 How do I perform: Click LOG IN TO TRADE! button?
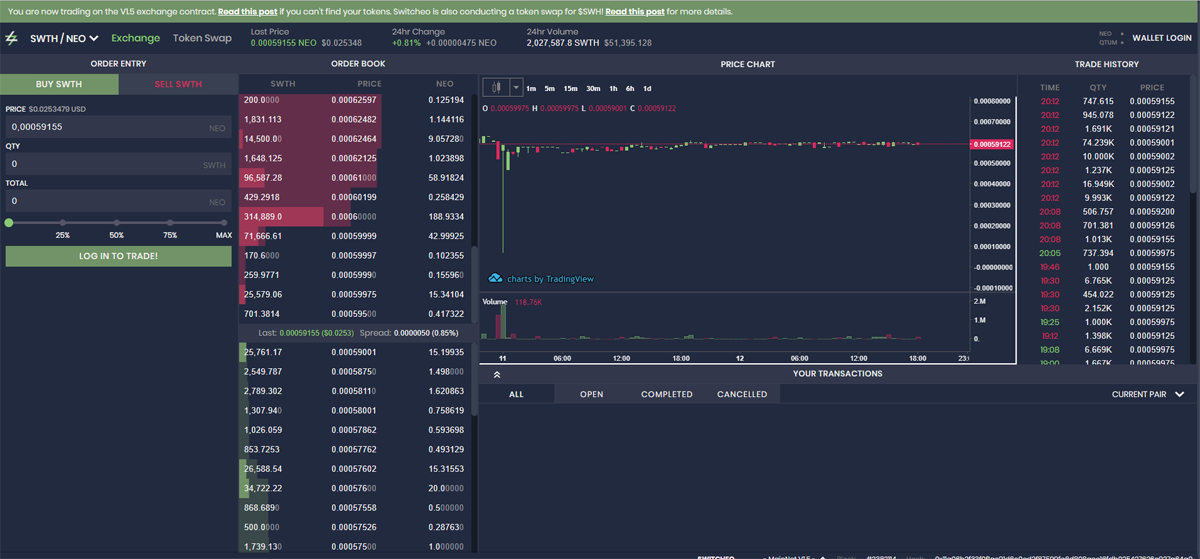pos(118,256)
